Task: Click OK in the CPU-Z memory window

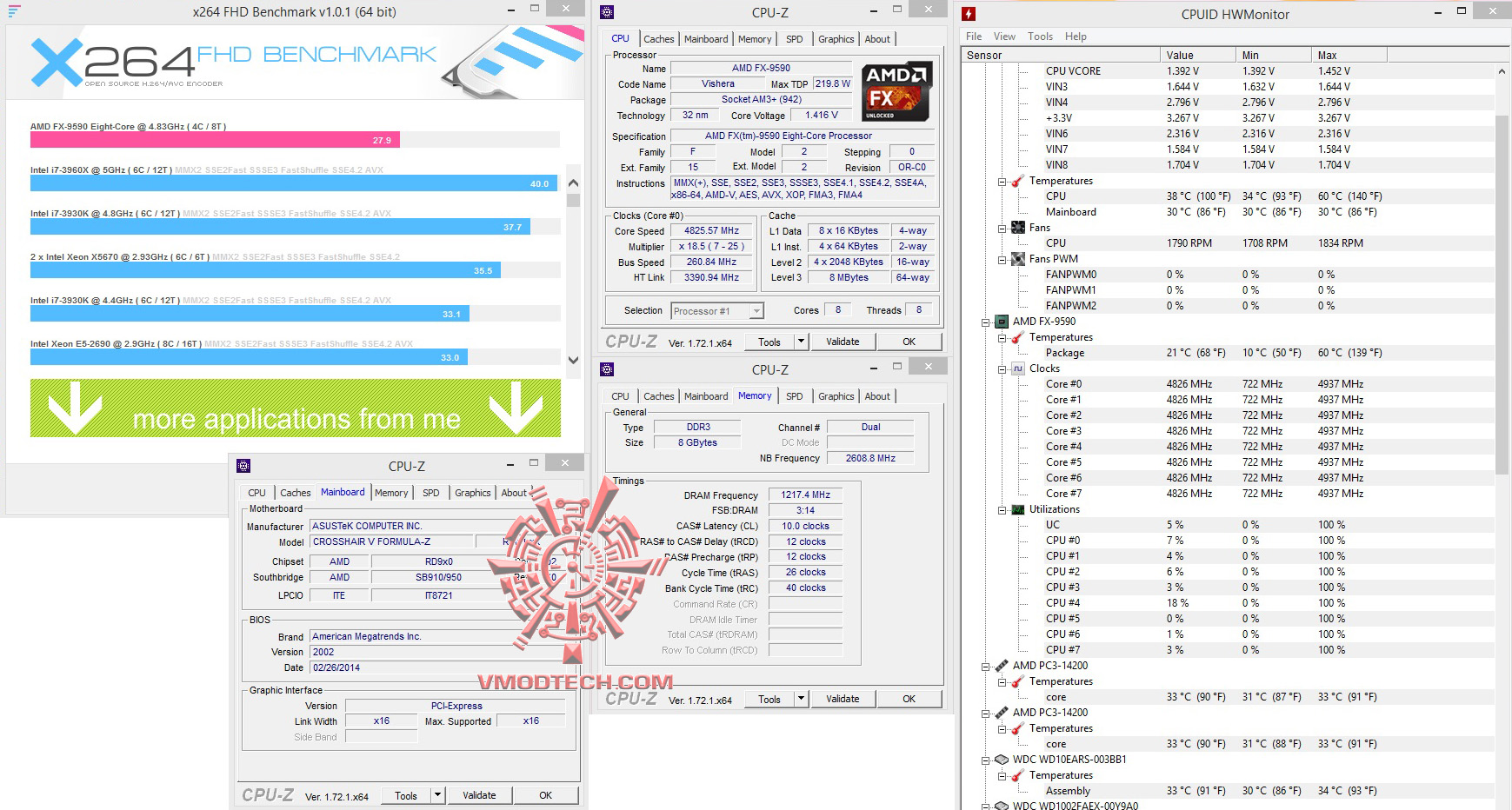Action: (909, 699)
